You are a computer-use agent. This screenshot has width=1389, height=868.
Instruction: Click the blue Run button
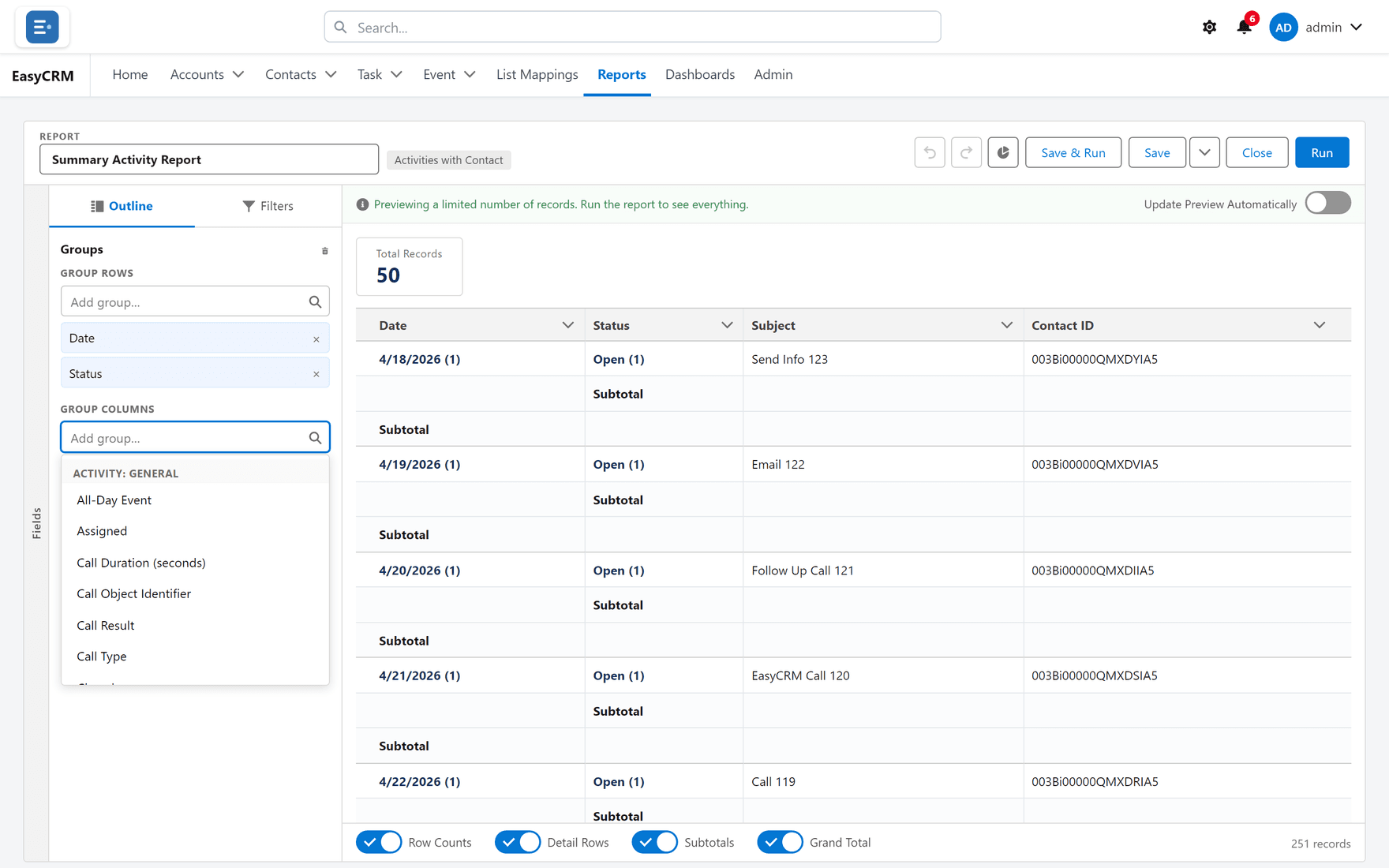click(x=1322, y=152)
